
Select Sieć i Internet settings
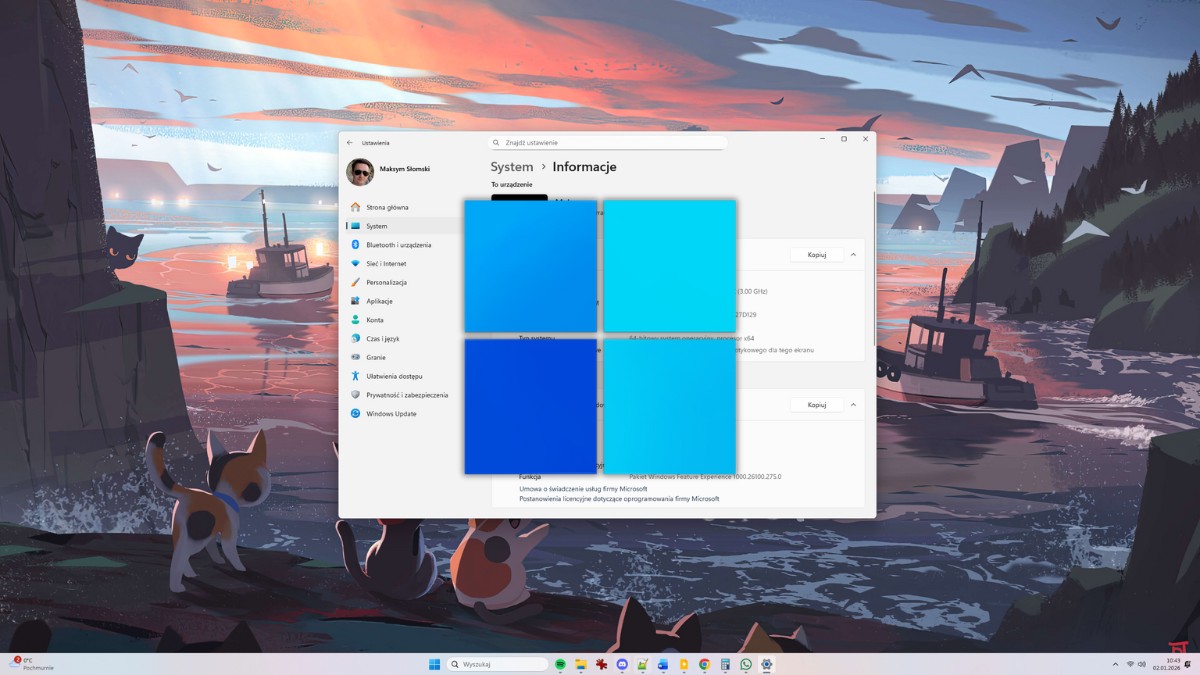point(389,263)
